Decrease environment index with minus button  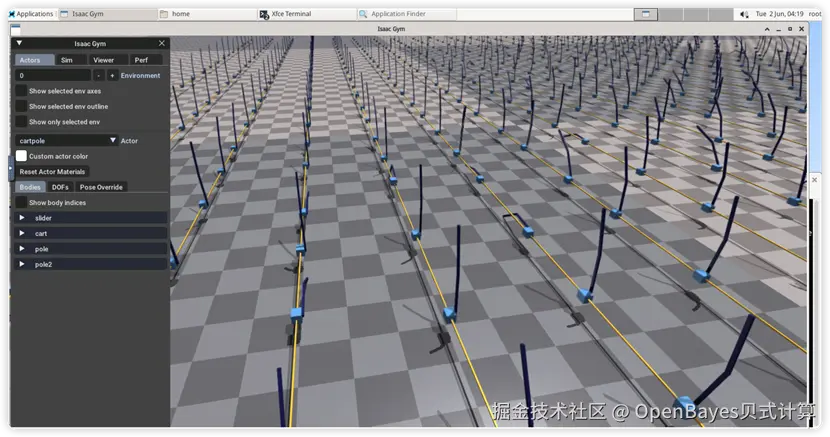[x=99, y=76]
